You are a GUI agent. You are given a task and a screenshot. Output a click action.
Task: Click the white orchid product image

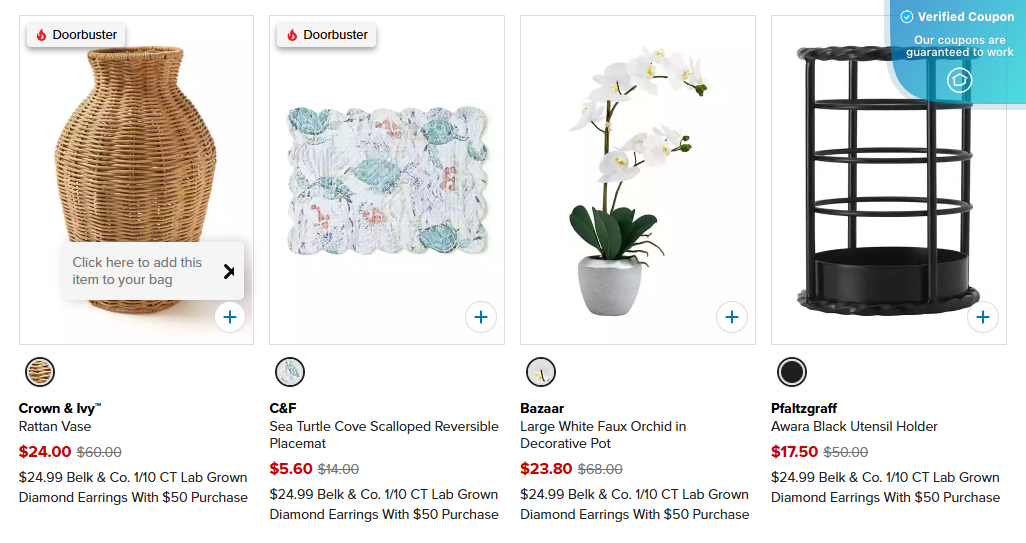click(637, 180)
